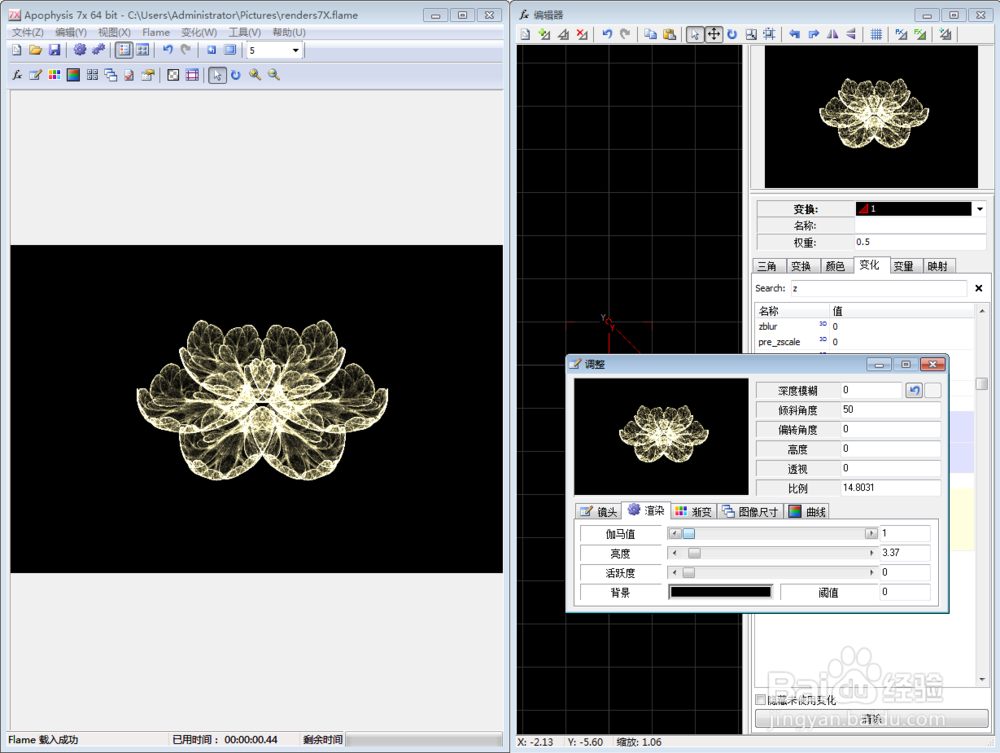
Task: Enable the 隐藏未使用变化 checkbox
Action: click(x=760, y=700)
